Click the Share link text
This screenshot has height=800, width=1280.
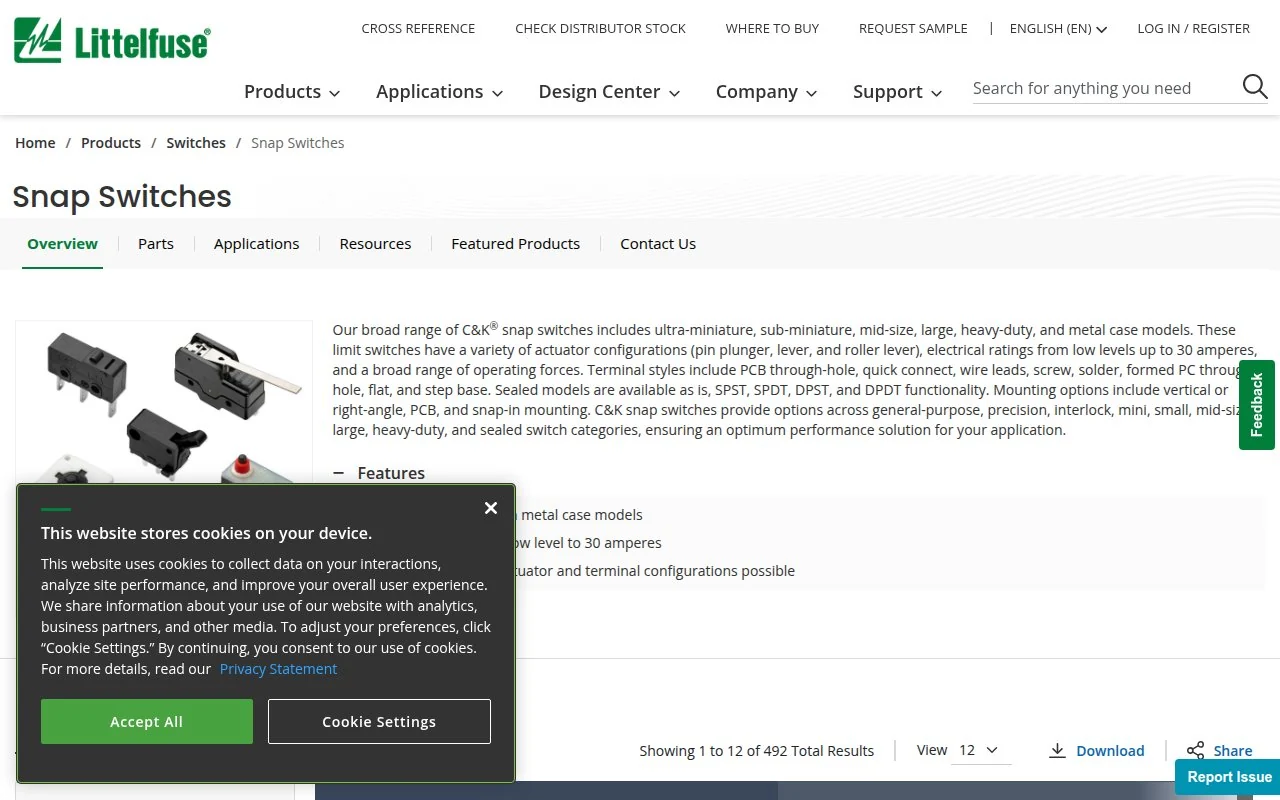(1233, 751)
